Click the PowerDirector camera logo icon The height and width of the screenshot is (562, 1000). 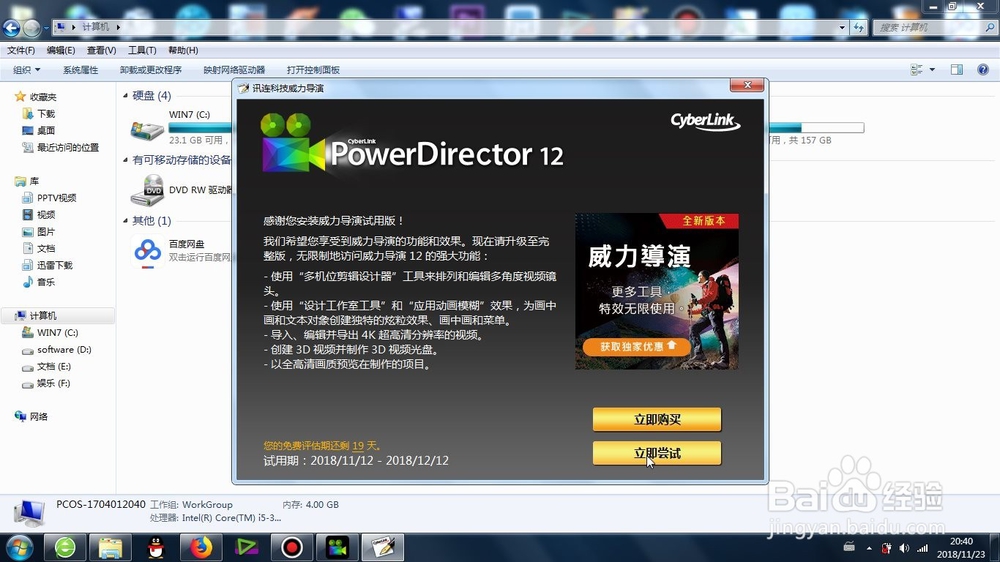pos(293,143)
